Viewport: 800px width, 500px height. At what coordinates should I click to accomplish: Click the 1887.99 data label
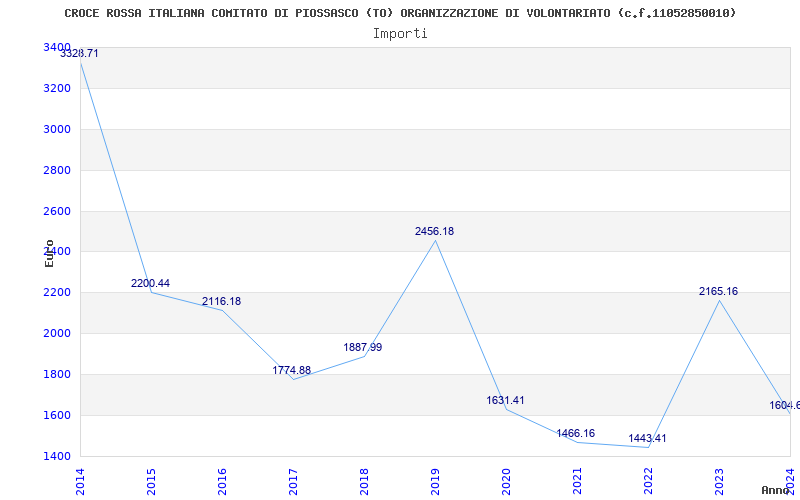tap(363, 347)
